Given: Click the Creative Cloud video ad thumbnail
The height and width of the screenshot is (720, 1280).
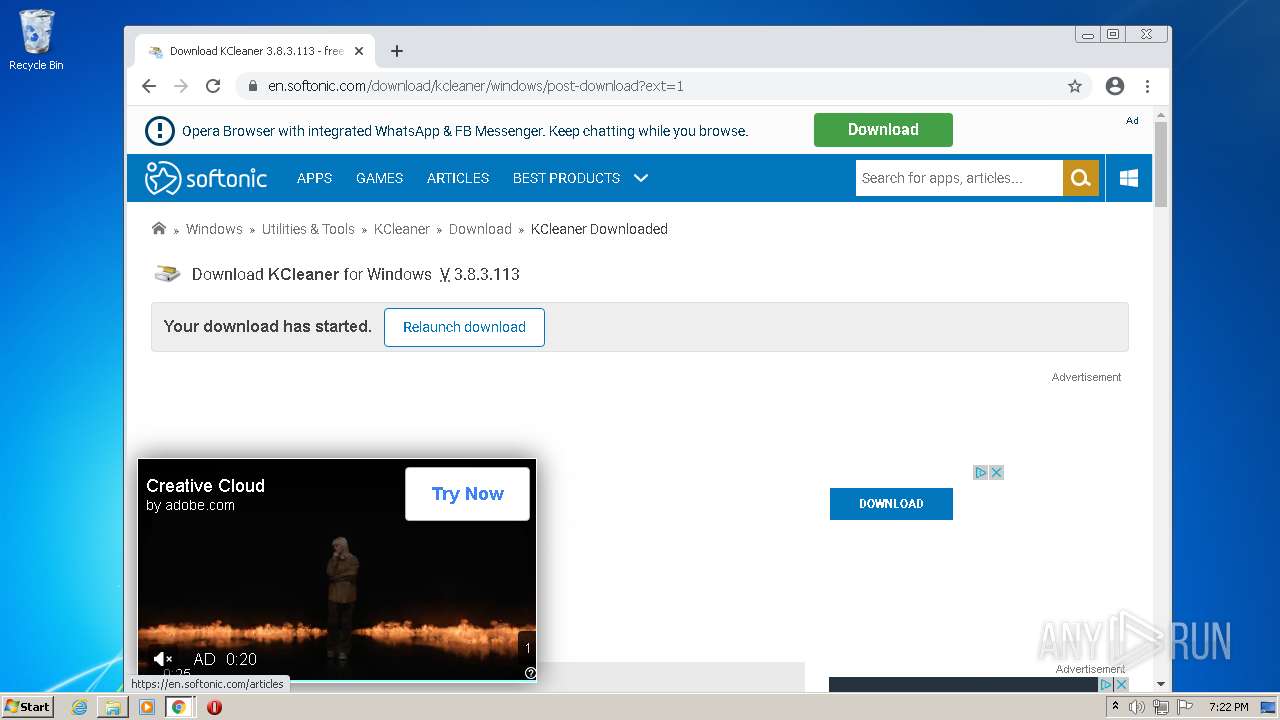Looking at the screenshot, I should click(x=337, y=570).
